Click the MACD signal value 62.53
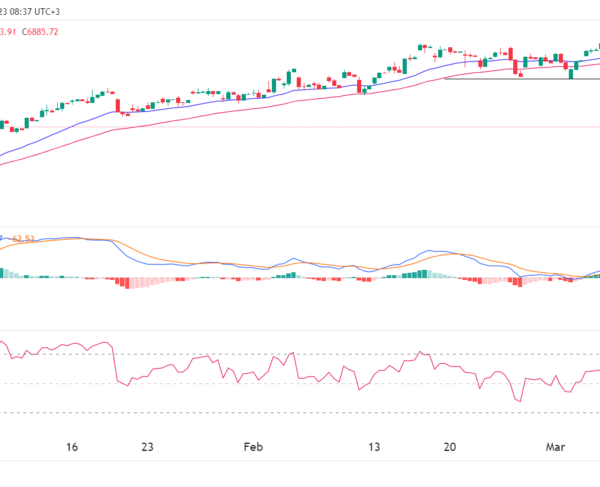Screen dimensions: 600x487 [23, 239]
